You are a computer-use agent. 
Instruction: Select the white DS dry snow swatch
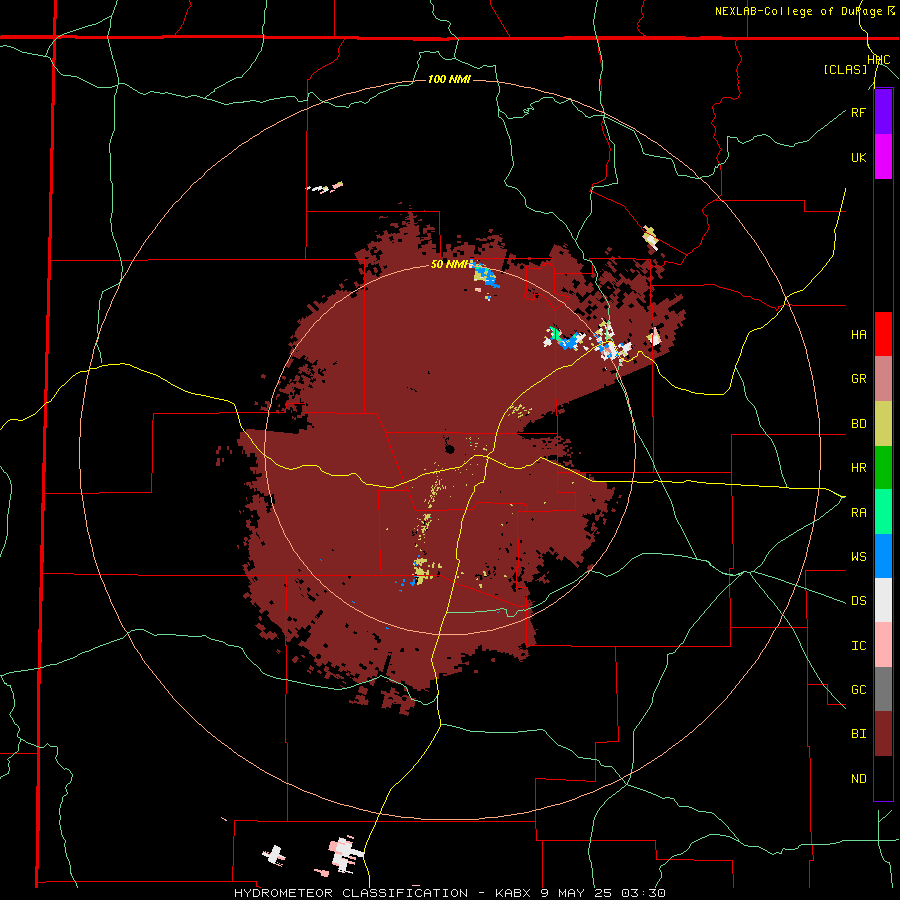click(883, 600)
